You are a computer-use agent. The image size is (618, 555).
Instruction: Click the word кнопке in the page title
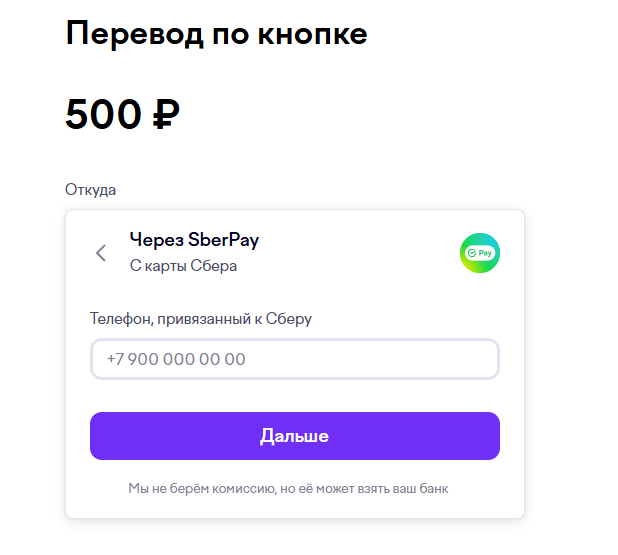pyautogui.click(x=313, y=34)
